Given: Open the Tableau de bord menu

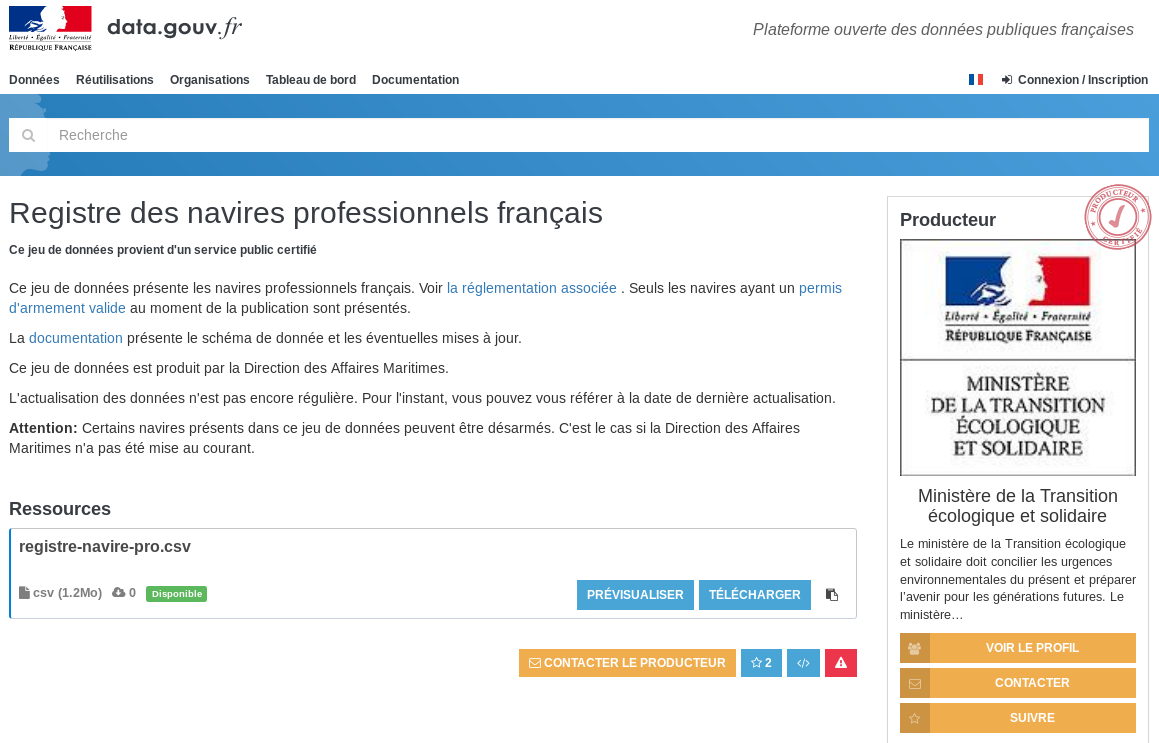Looking at the screenshot, I should pyautogui.click(x=310, y=80).
